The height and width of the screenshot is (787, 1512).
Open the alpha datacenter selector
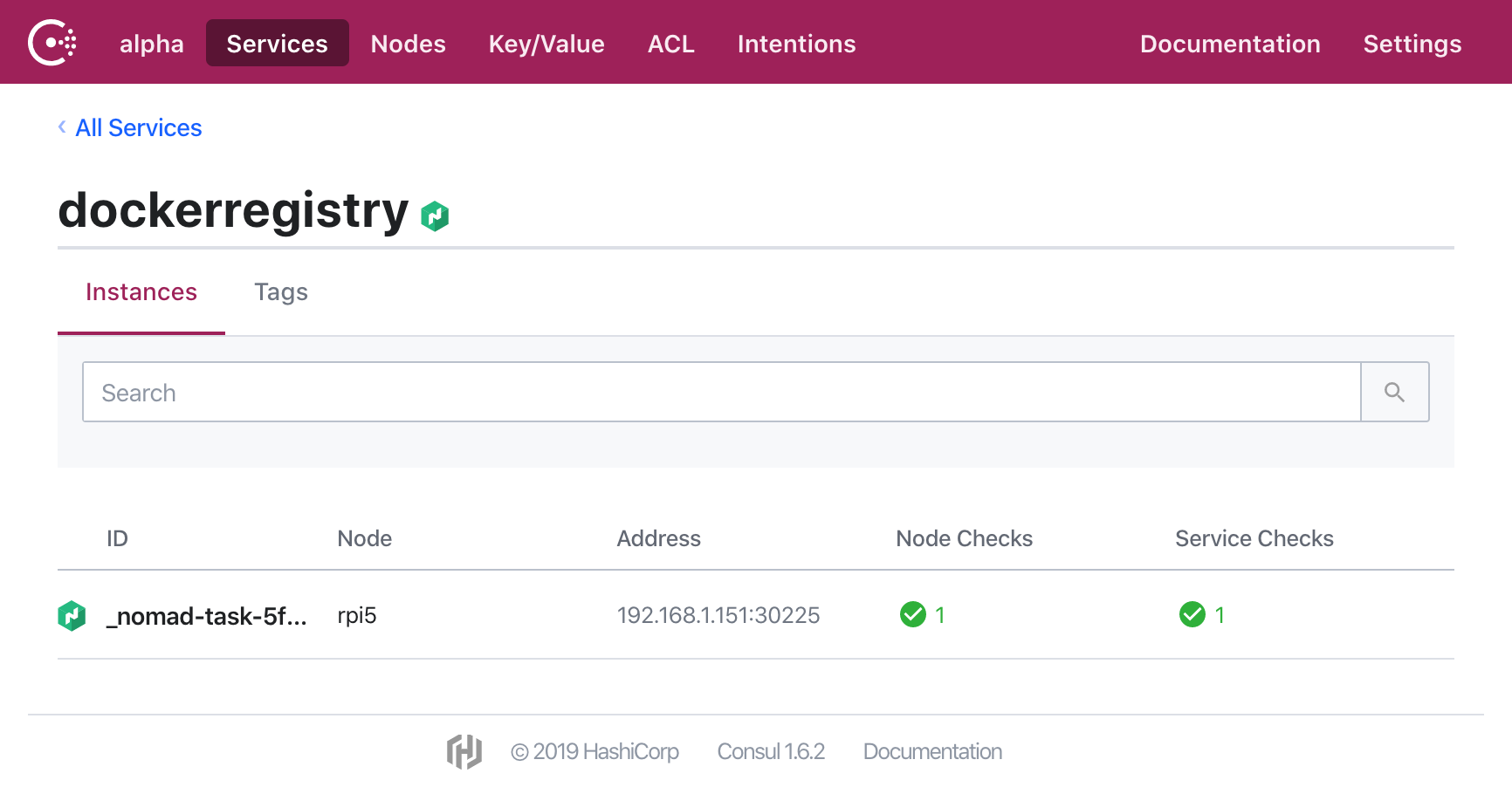point(152,44)
